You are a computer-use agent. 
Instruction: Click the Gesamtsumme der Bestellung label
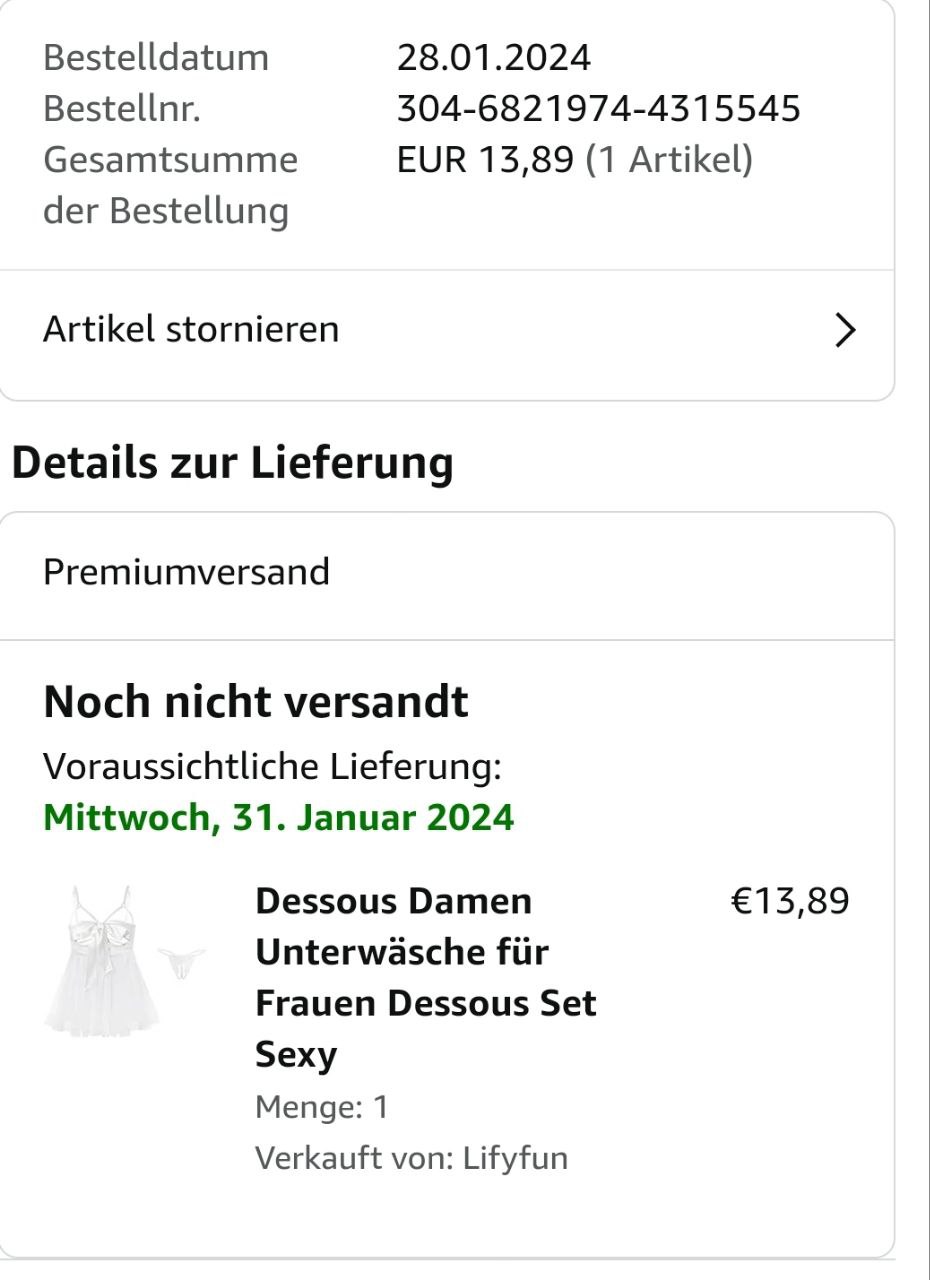click(x=170, y=185)
